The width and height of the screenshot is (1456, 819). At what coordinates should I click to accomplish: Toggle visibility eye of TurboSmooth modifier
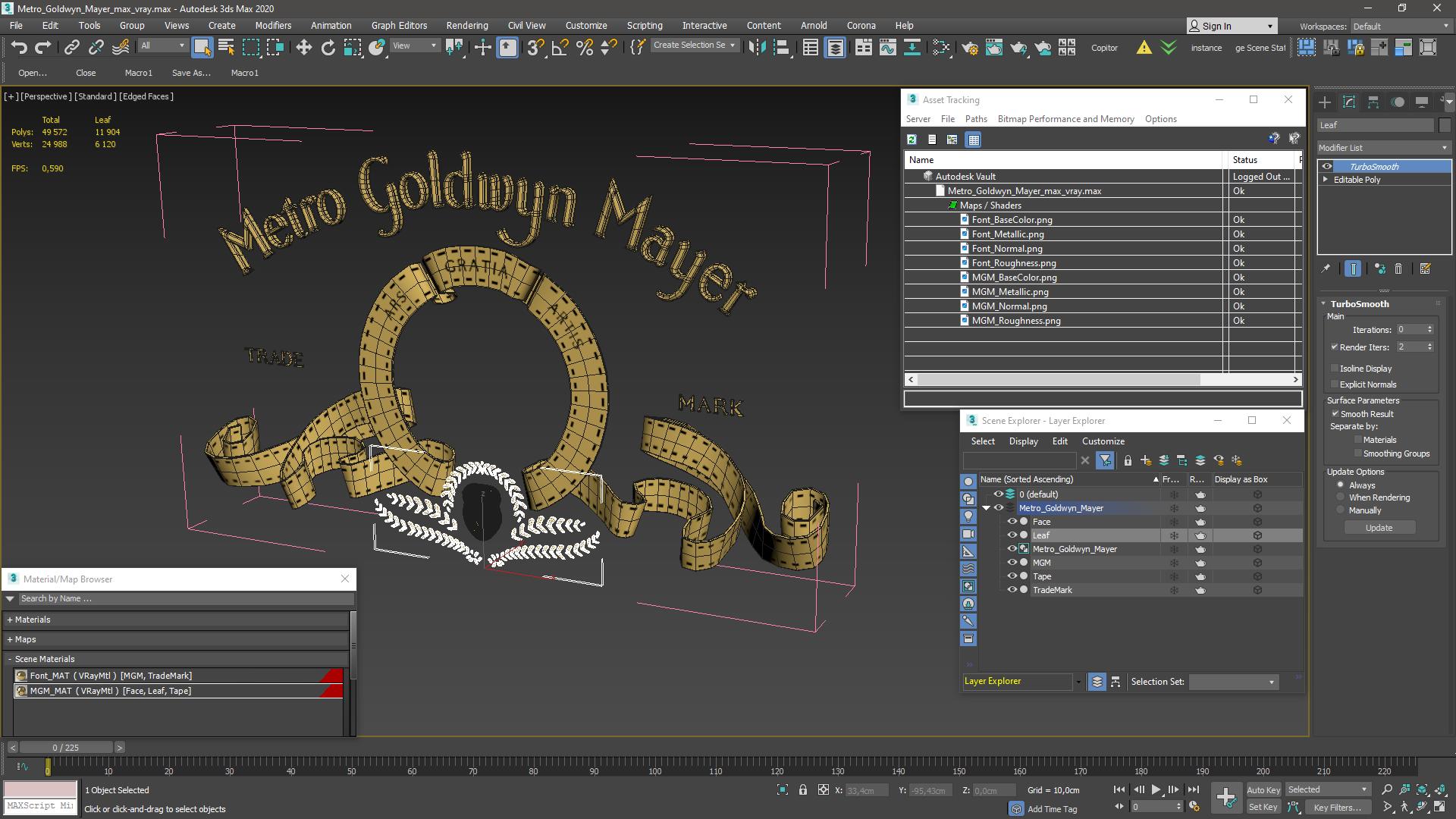(x=1327, y=167)
